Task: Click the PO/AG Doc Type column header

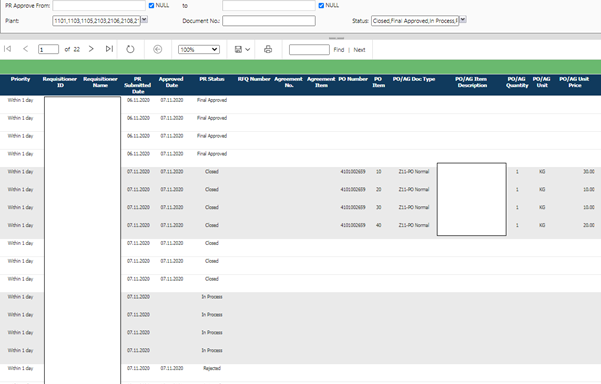Action: click(x=414, y=79)
